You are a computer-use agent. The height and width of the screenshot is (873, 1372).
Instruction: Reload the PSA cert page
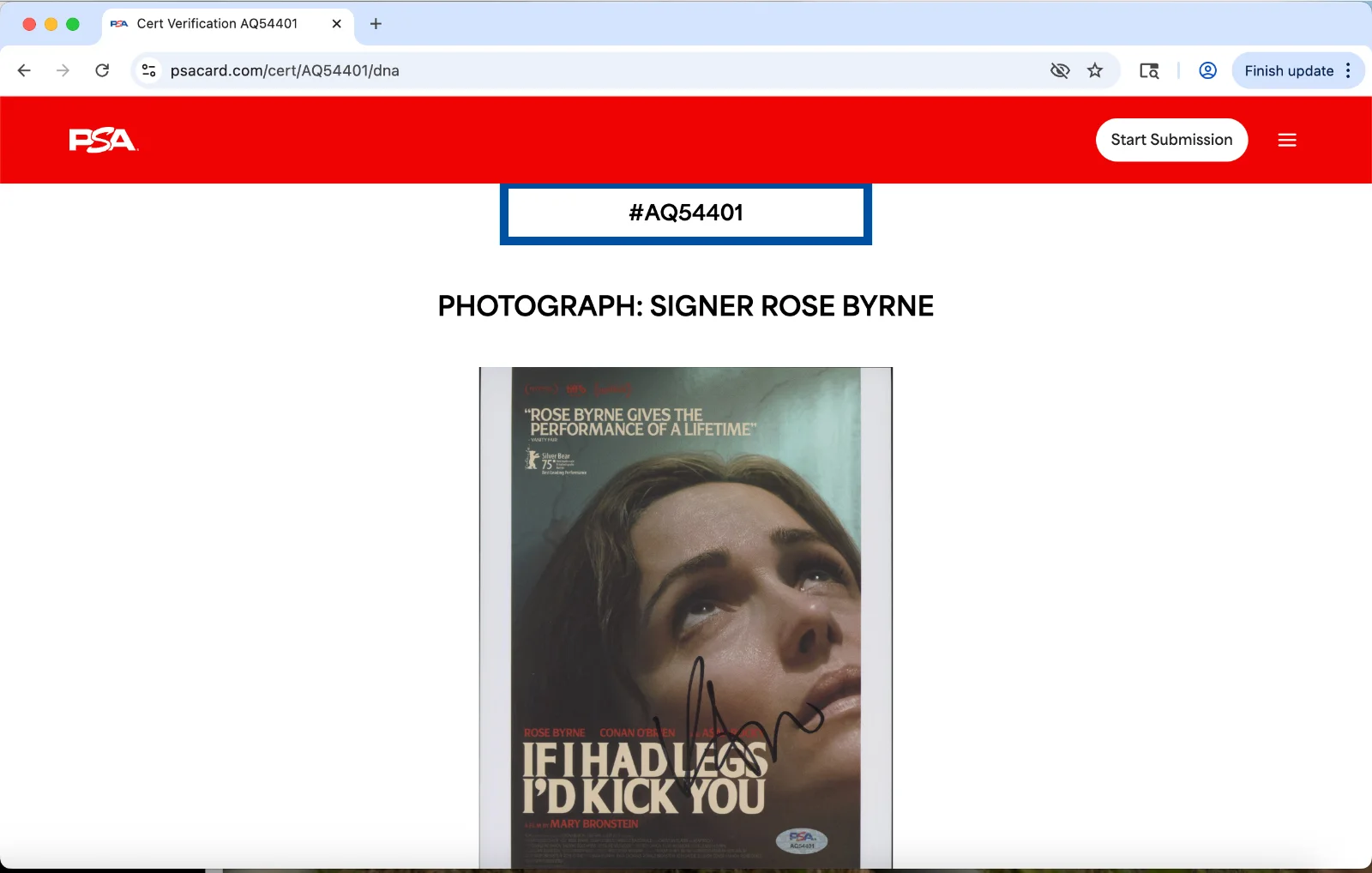pos(102,70)
